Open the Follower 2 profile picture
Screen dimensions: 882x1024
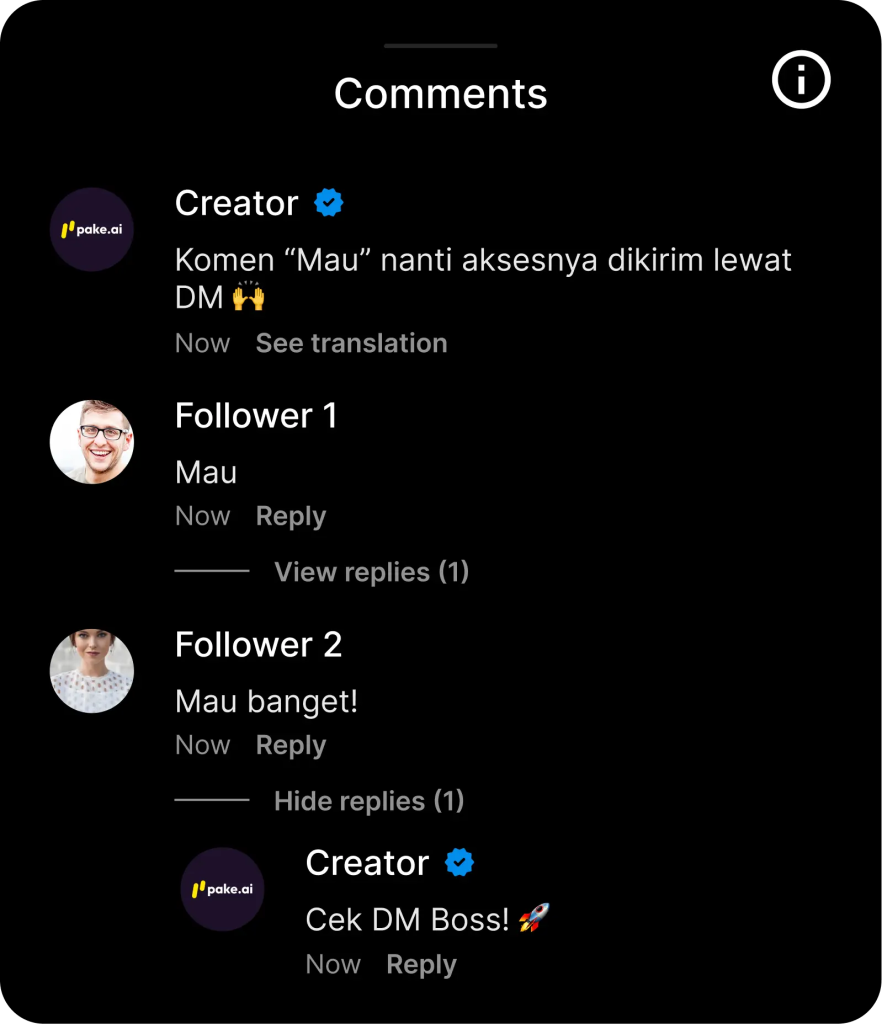pyautogui.click(x=92, y=671)
